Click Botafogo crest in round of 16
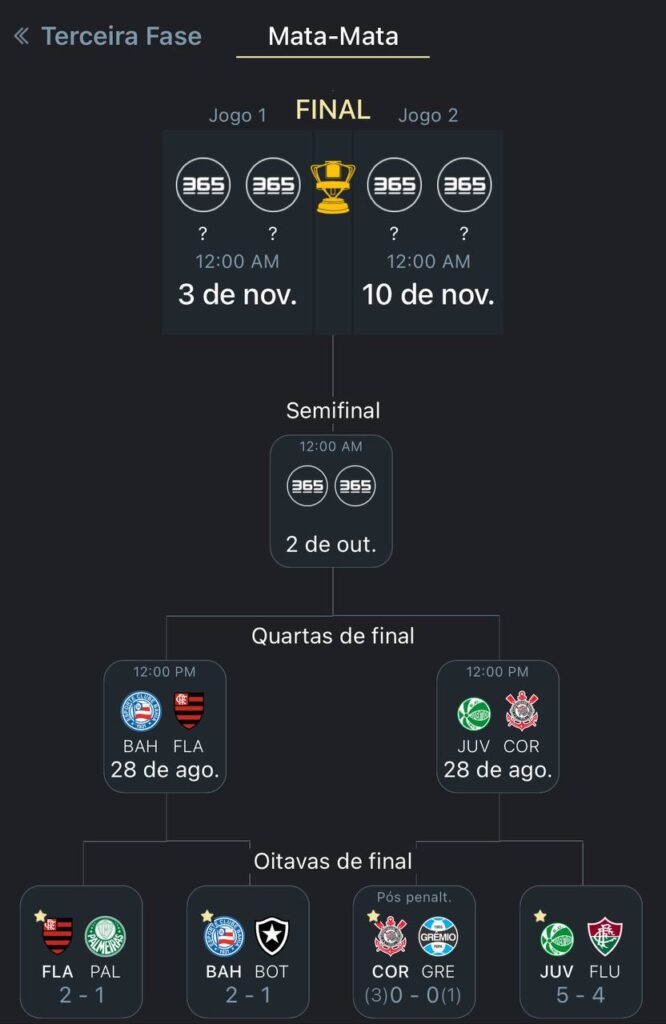666x1024 pixels. click(272, 936)
